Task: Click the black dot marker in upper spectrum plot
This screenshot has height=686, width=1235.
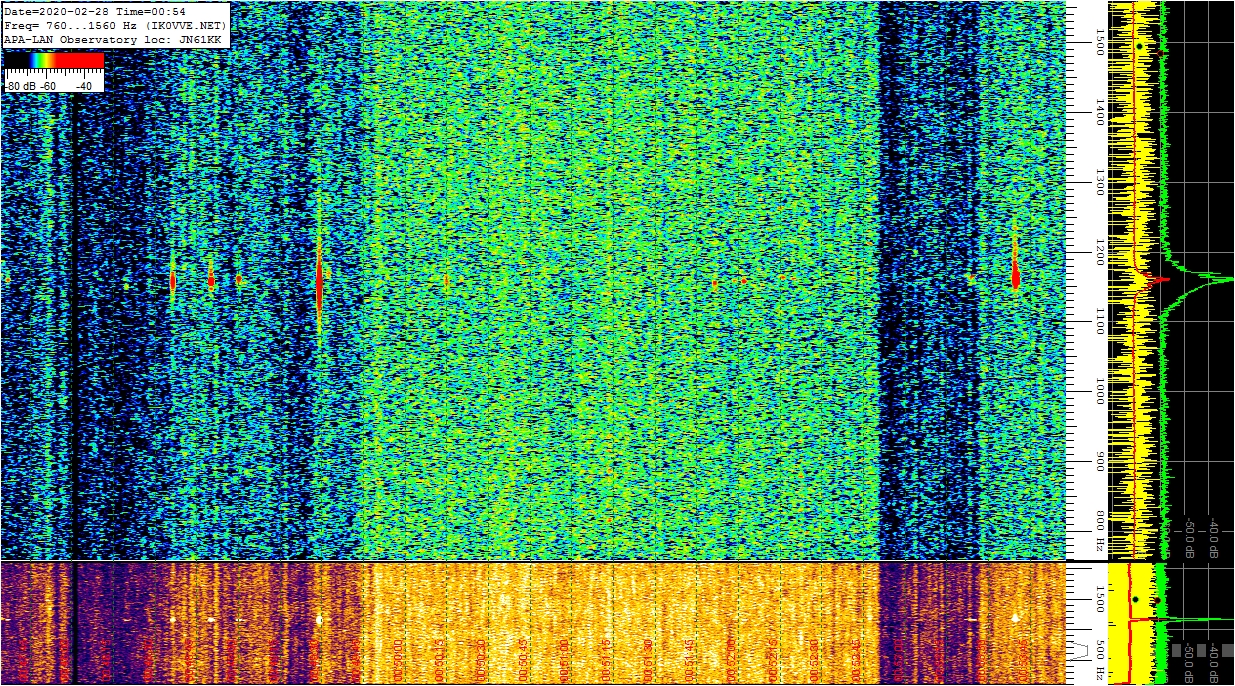Action: tap(1139, 46)
